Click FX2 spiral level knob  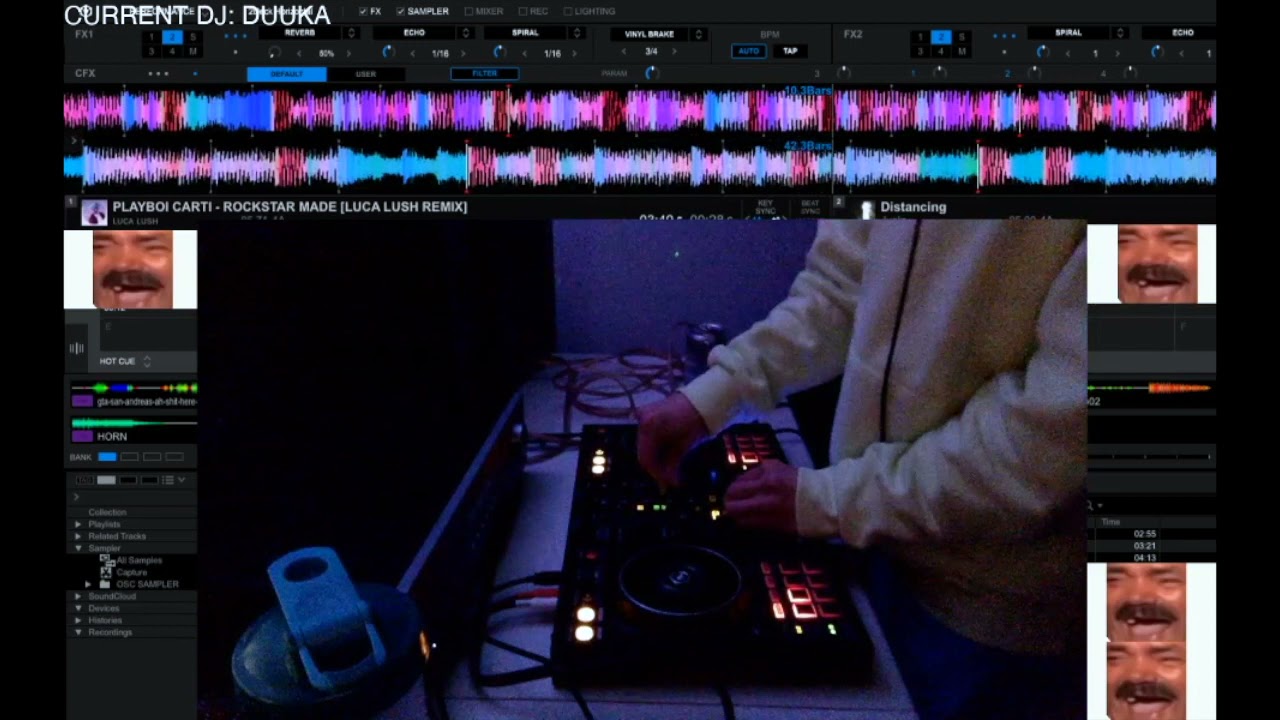click(1042, 52)
